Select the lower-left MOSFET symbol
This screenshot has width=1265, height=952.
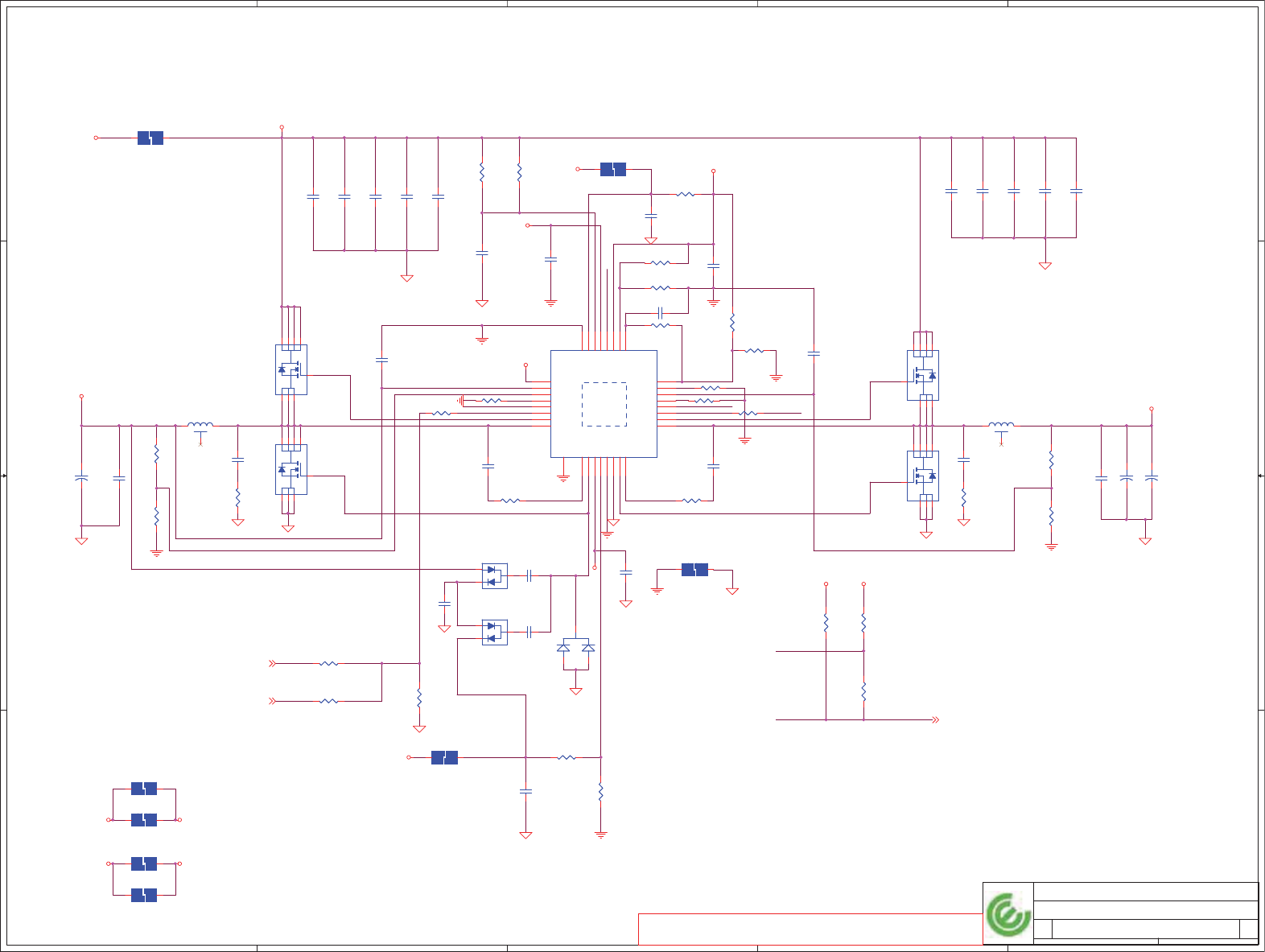[x=290, y=470]
